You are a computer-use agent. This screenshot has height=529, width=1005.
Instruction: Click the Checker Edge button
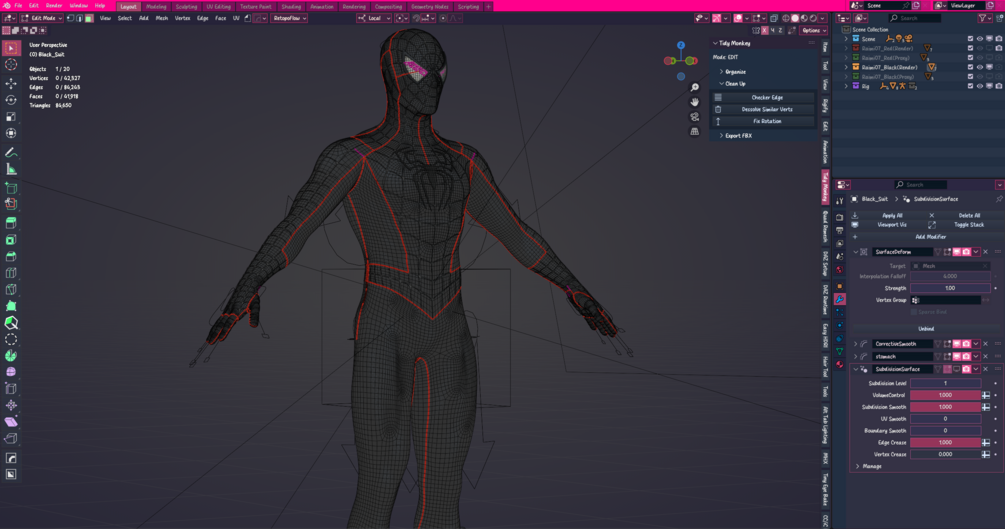click(767, 98)
